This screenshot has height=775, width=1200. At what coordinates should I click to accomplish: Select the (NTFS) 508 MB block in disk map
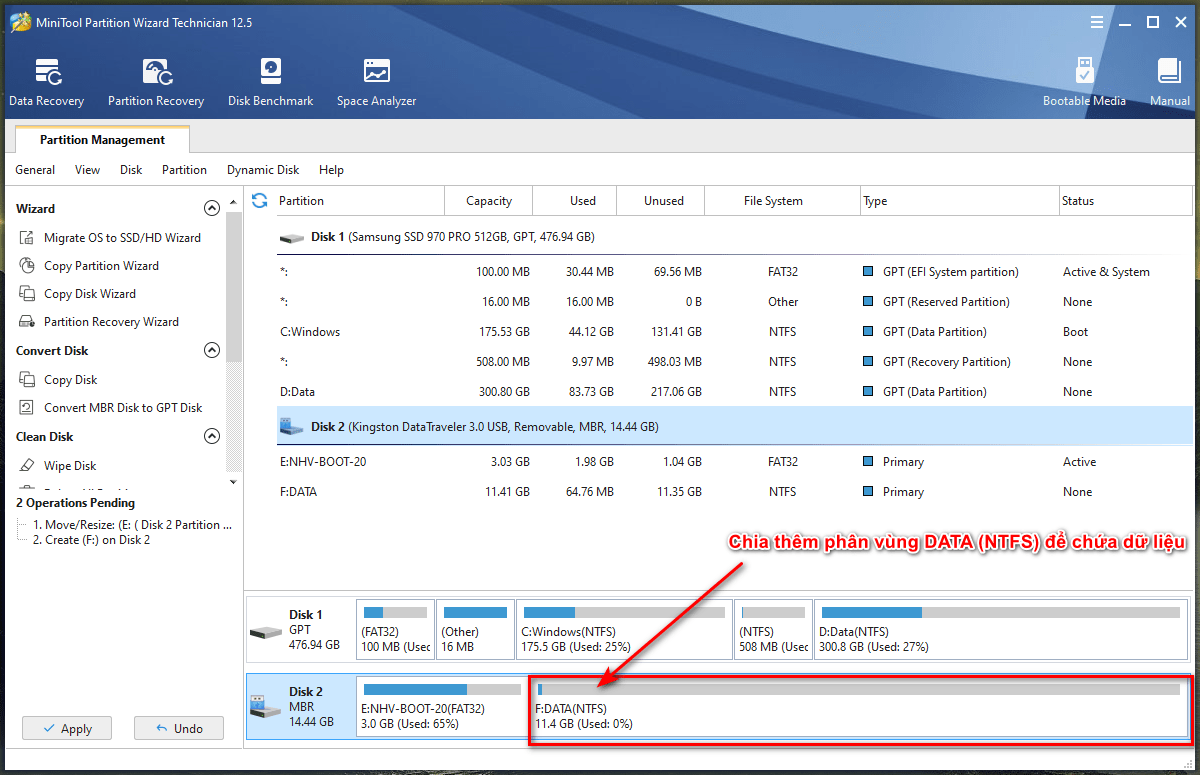[x=772, y=630]
